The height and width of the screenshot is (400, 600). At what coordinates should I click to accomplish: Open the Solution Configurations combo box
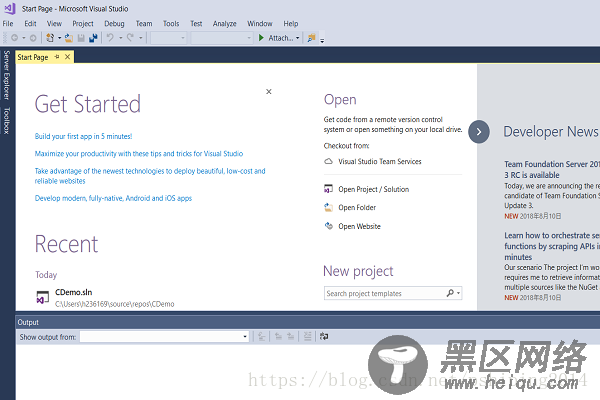[x=168, y=38]
